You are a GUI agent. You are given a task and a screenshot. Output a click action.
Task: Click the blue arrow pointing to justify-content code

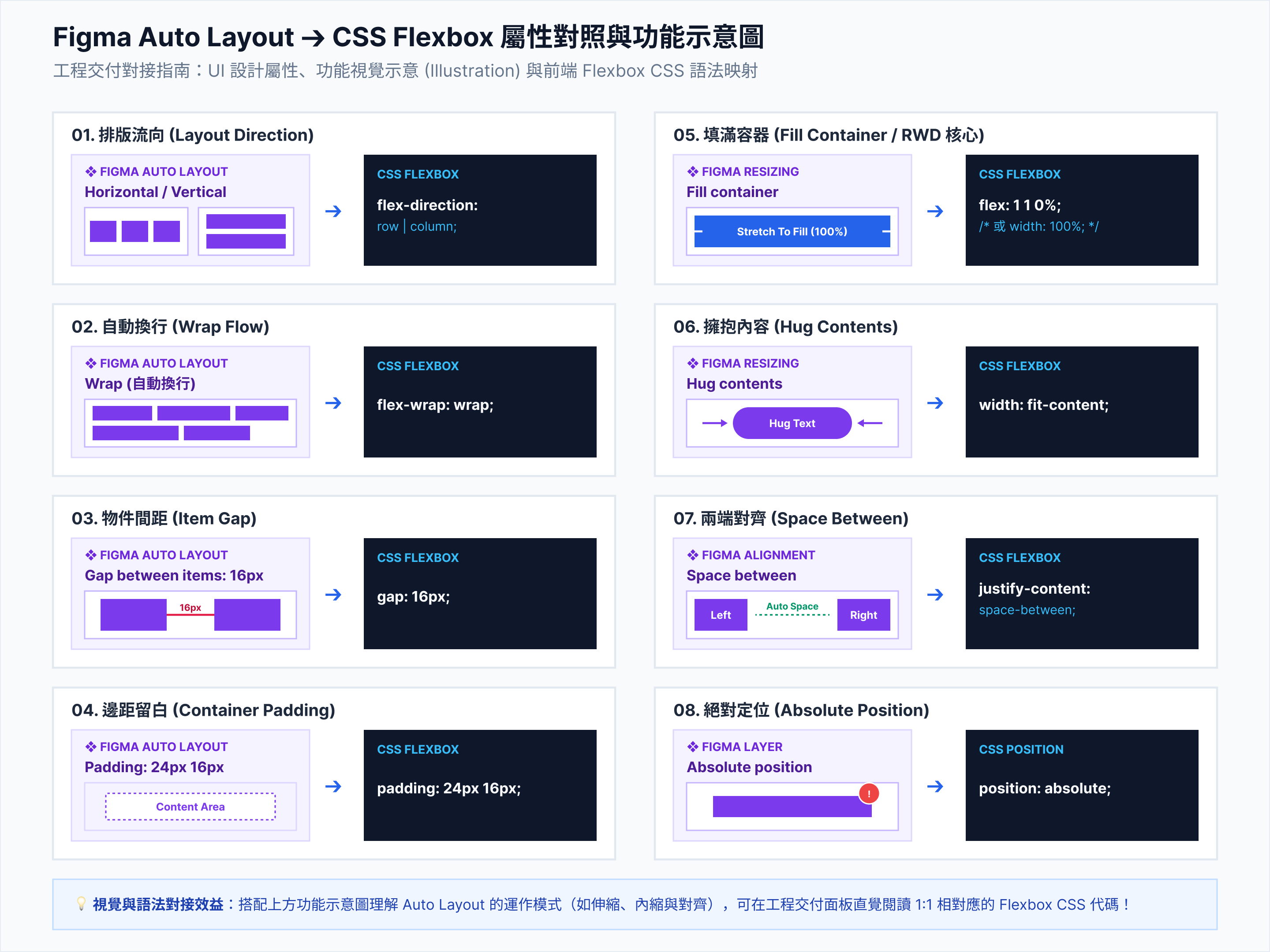935,595
